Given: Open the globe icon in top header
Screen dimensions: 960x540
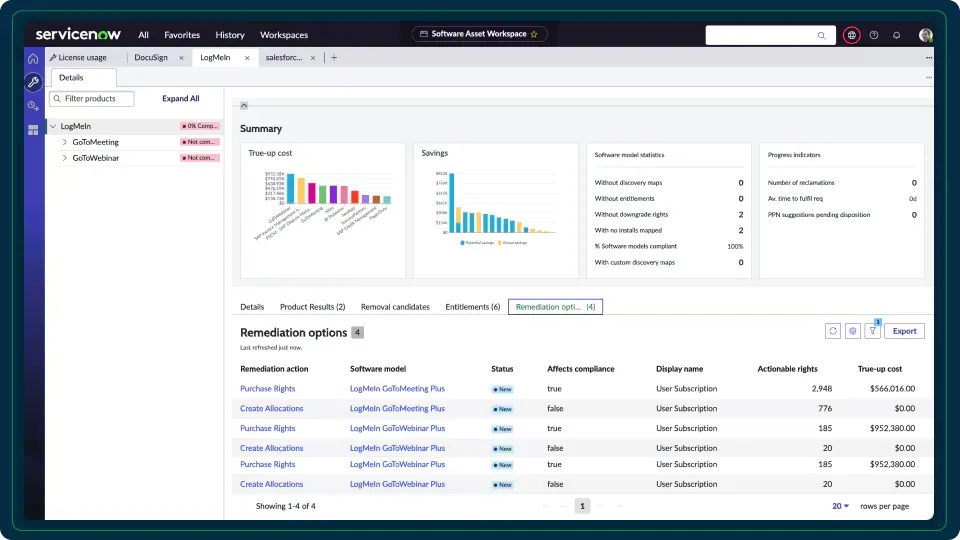Looking at the screenshot, I should (x=851, y=35).
